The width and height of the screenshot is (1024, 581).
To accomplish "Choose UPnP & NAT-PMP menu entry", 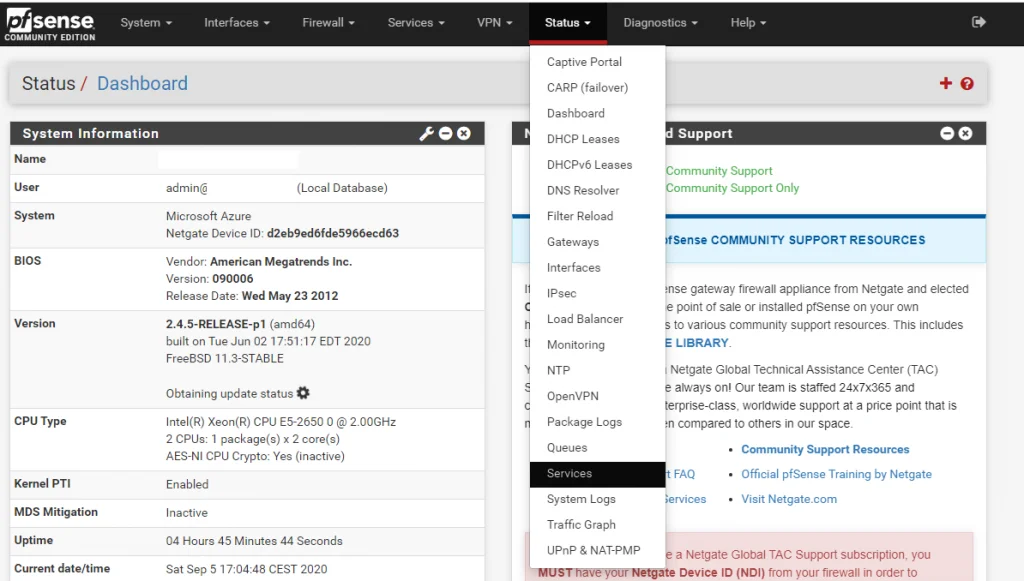I will pyautogui.click(x=598, y=550).
